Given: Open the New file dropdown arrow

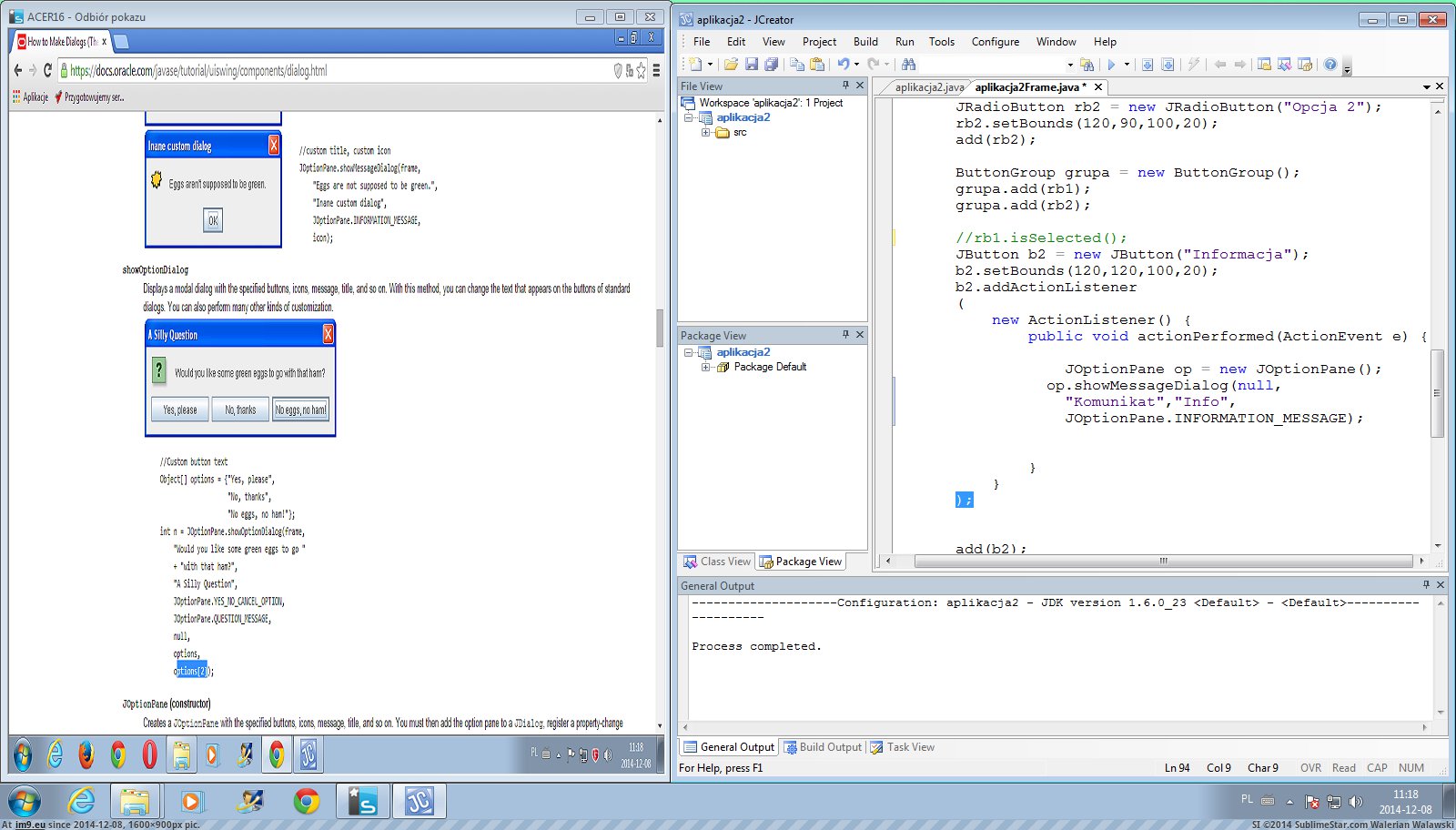Looking at the screenshot, I should point(711,64).
